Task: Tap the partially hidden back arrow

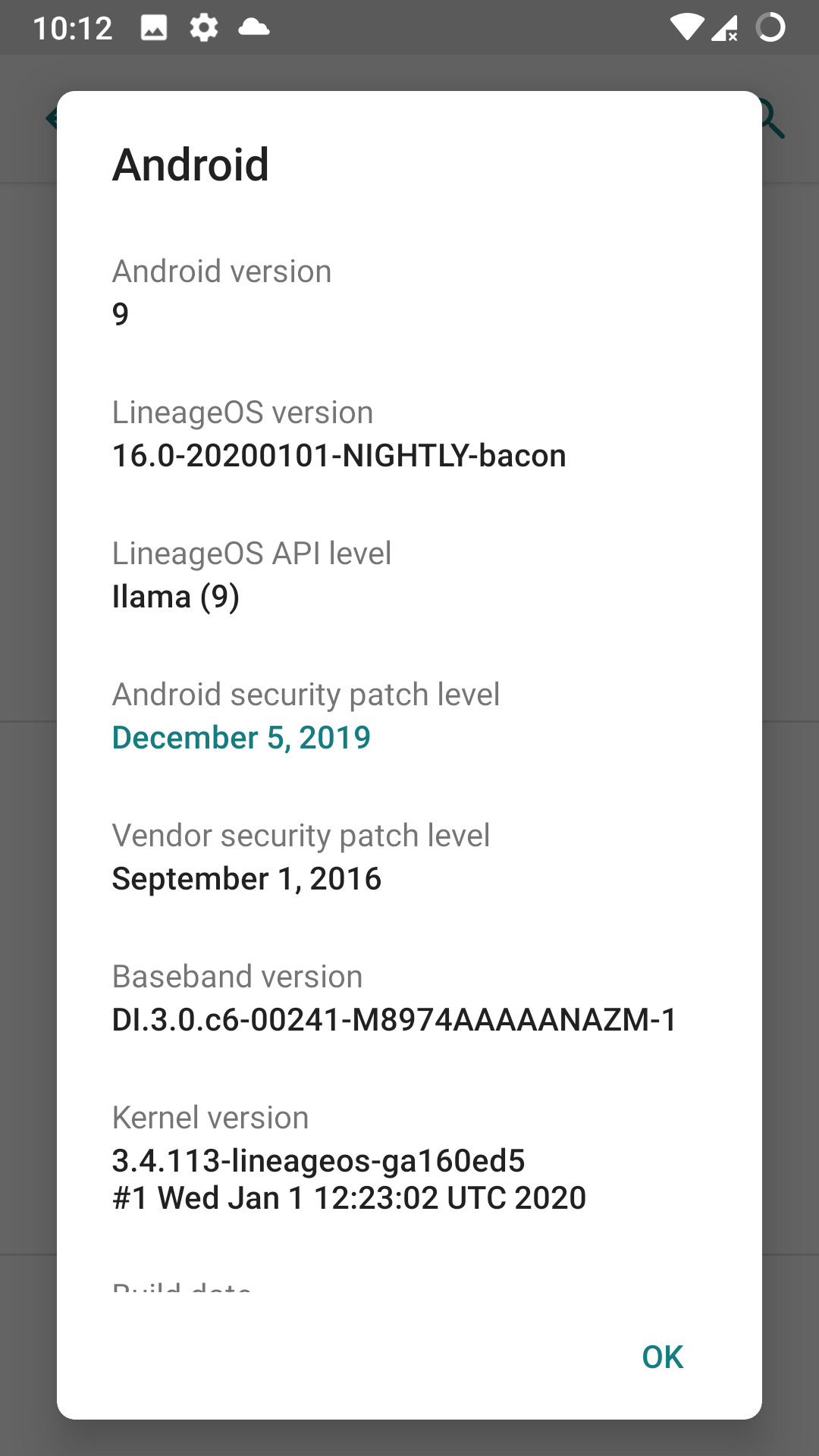Action: 51,118
